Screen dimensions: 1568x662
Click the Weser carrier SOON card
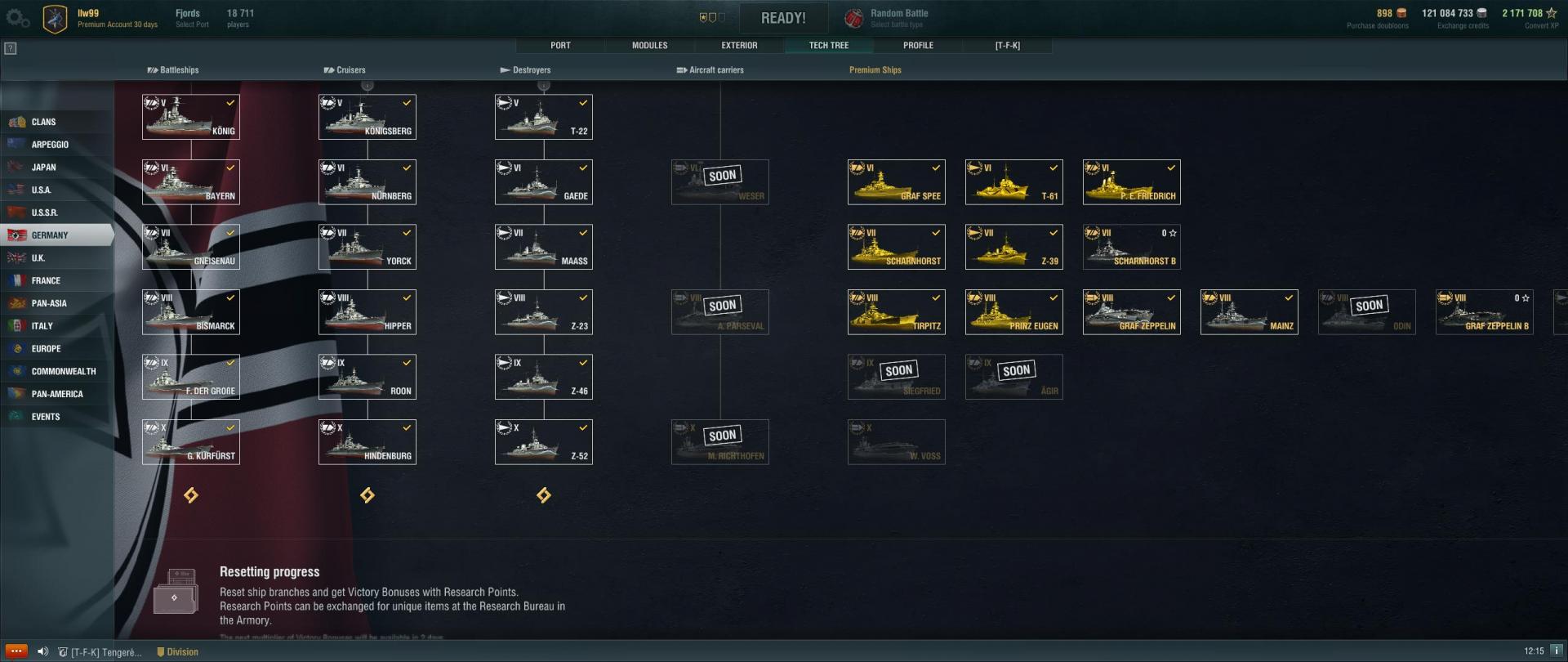[720, 181]
